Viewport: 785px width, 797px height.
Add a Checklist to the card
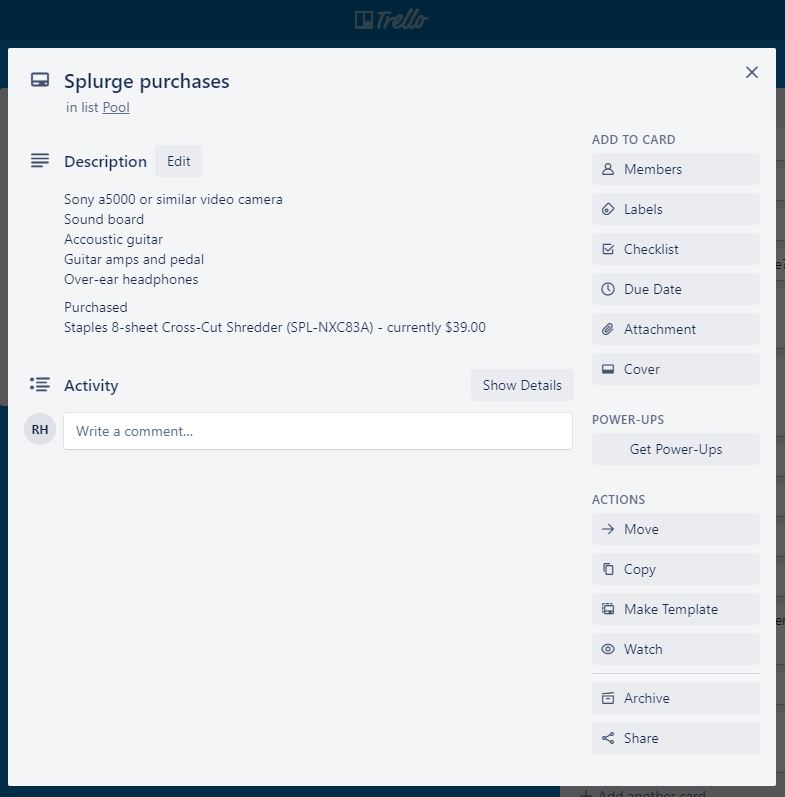coord(675,249)
